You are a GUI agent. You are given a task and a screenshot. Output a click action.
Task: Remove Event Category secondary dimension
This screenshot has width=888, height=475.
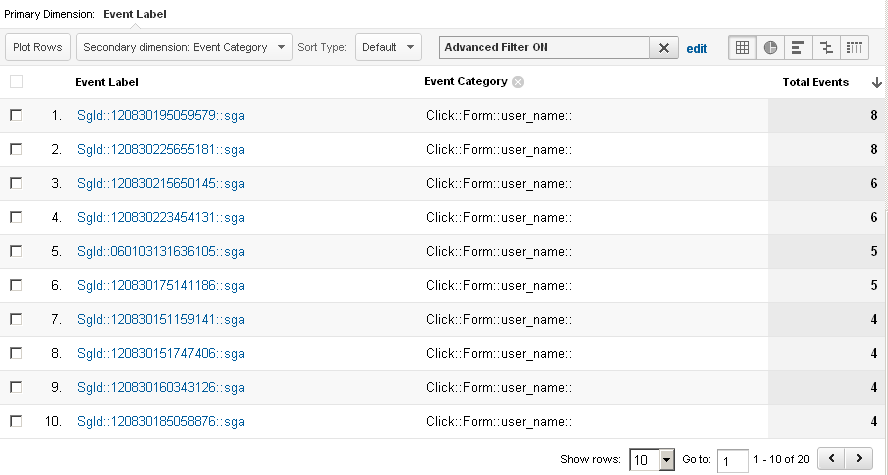pyautogui.click(x=518, y=82)
